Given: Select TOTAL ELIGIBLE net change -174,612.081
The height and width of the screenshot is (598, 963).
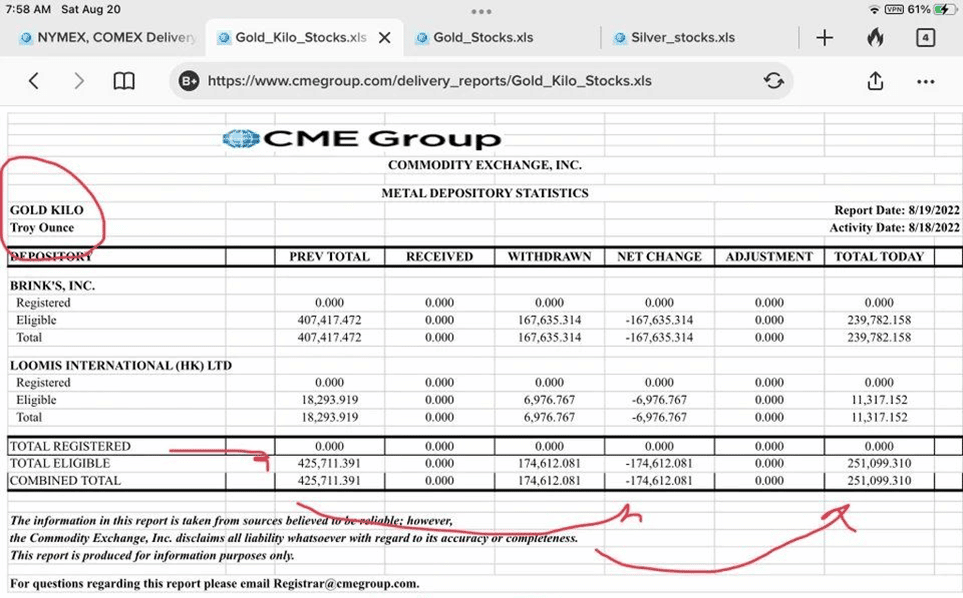Looking at the screenshot, I should [659, 464].
